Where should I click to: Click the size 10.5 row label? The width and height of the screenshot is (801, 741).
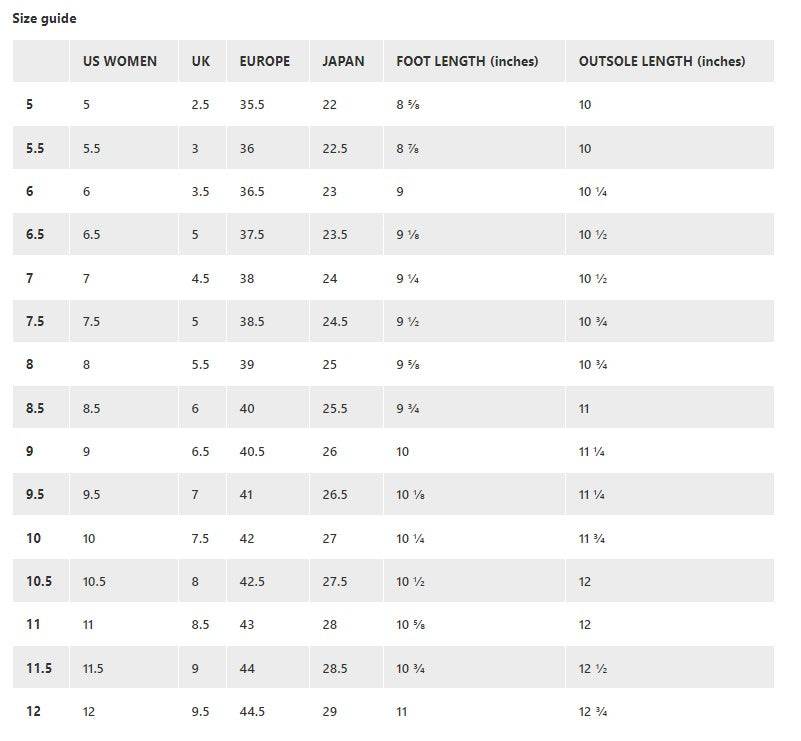pyautogui.click(x=39, y=581)
